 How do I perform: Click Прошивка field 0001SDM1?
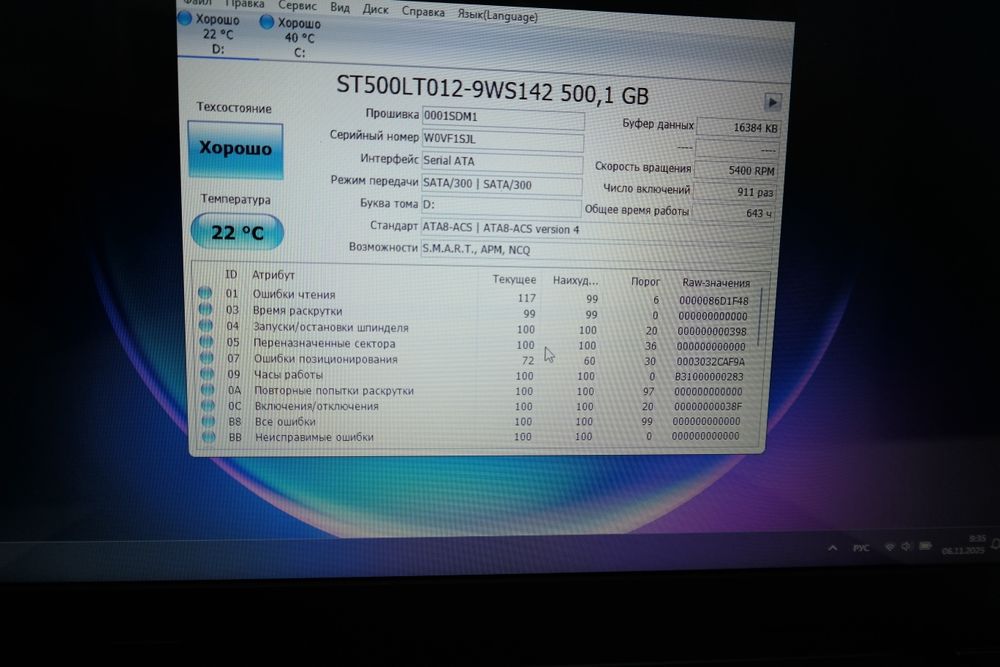pyautogui.click(x=503, y=118)
